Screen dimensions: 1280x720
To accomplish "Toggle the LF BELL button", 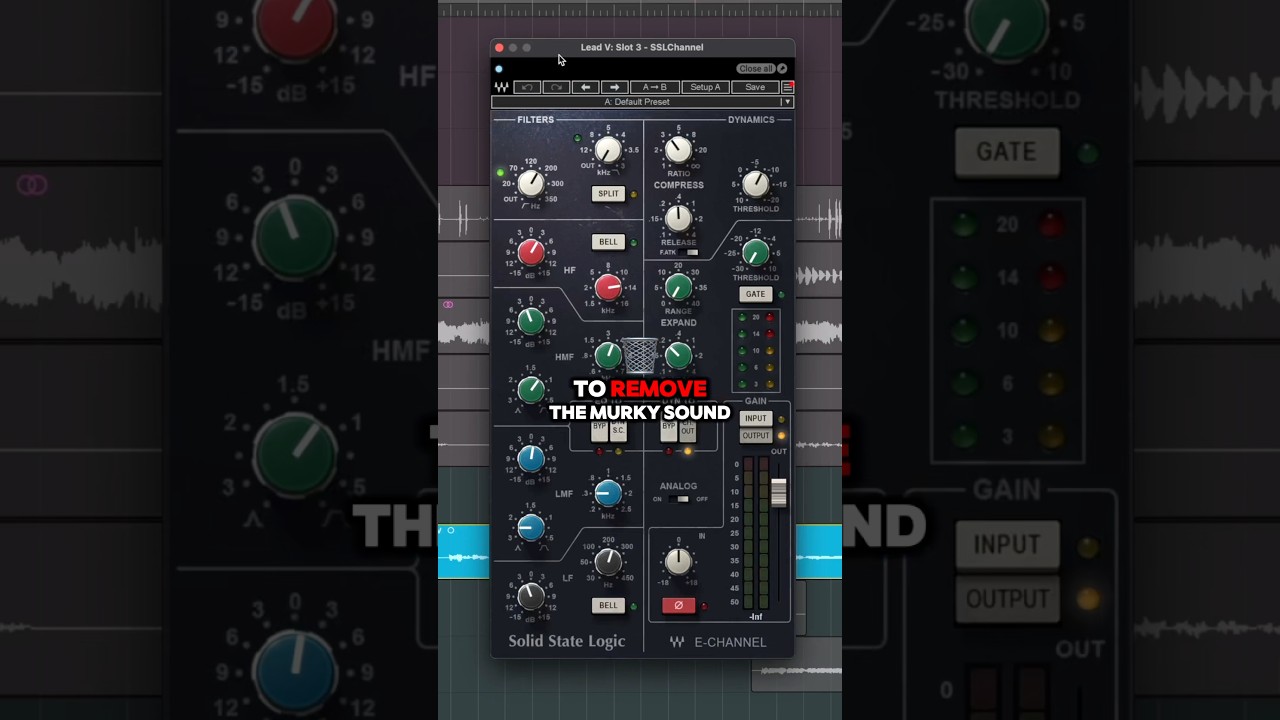I will [608, 605].
